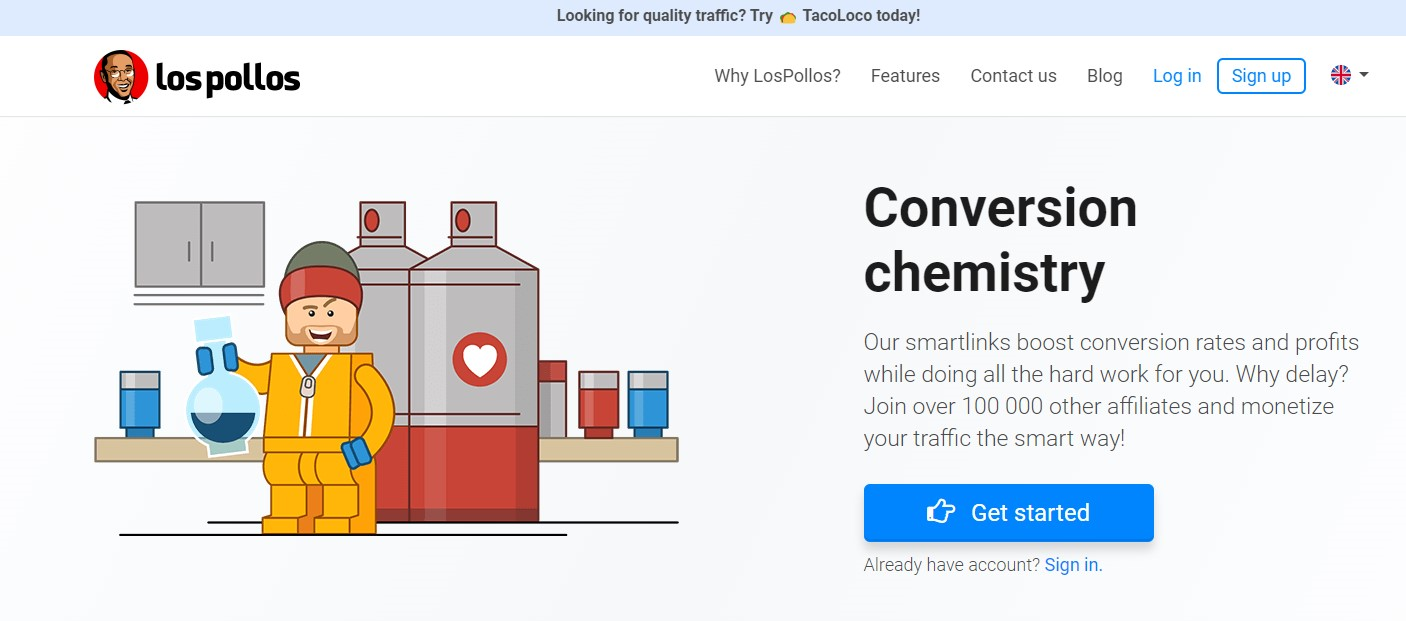This screenshot has width=1406, height=621.
Task: Expand the language selector dropdown arrow
Action: coord(1364,75)
